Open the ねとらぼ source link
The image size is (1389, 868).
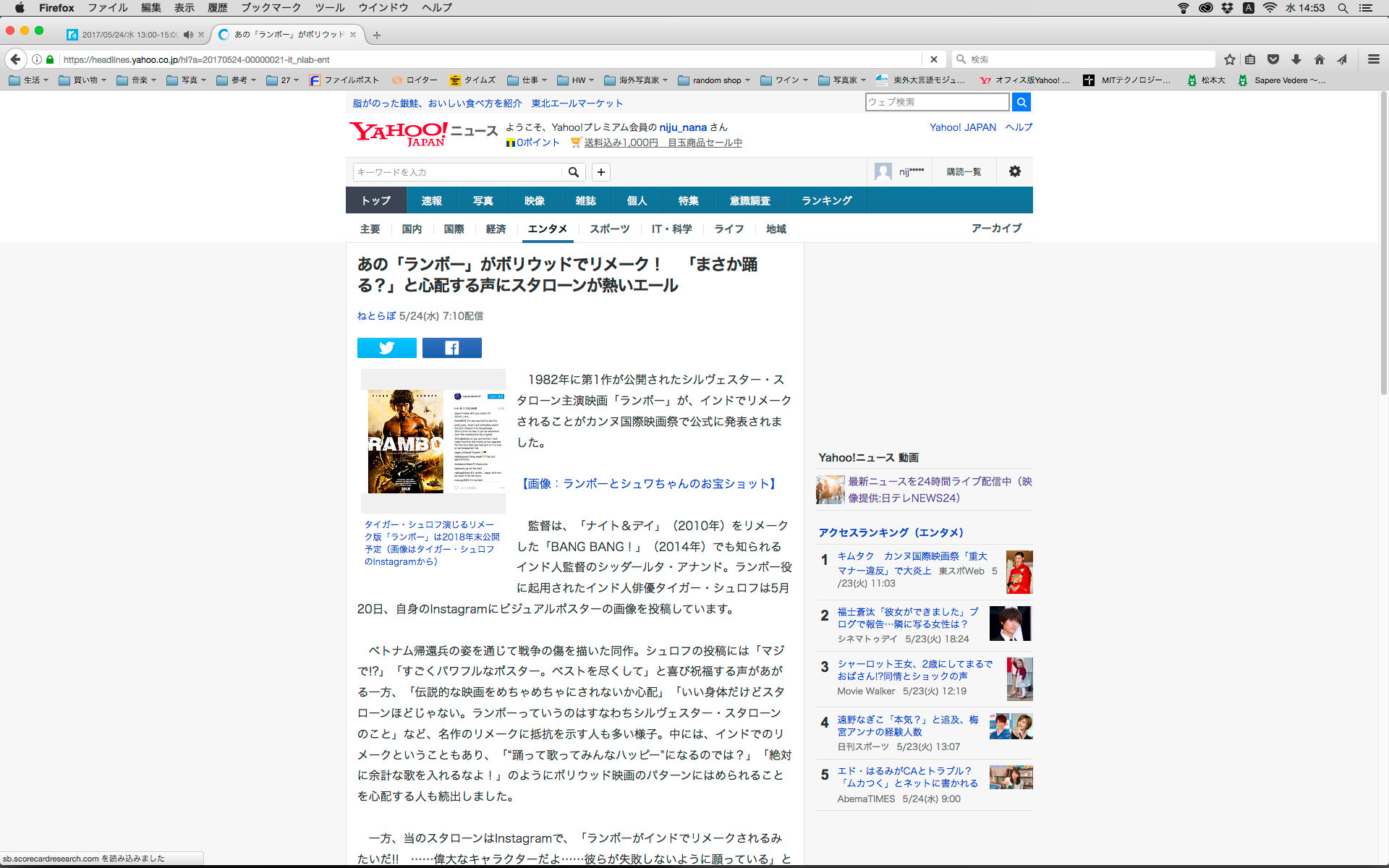tap(376, 316)
